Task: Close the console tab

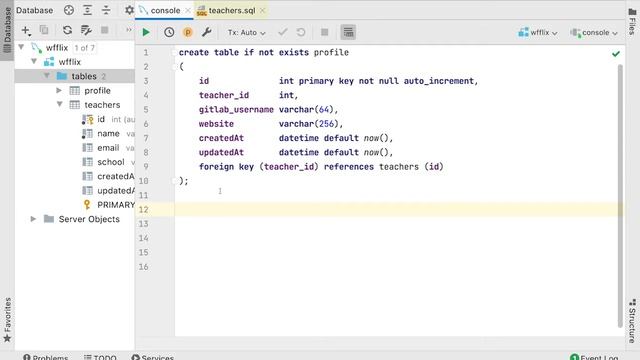Action: (x=188, y=11)
